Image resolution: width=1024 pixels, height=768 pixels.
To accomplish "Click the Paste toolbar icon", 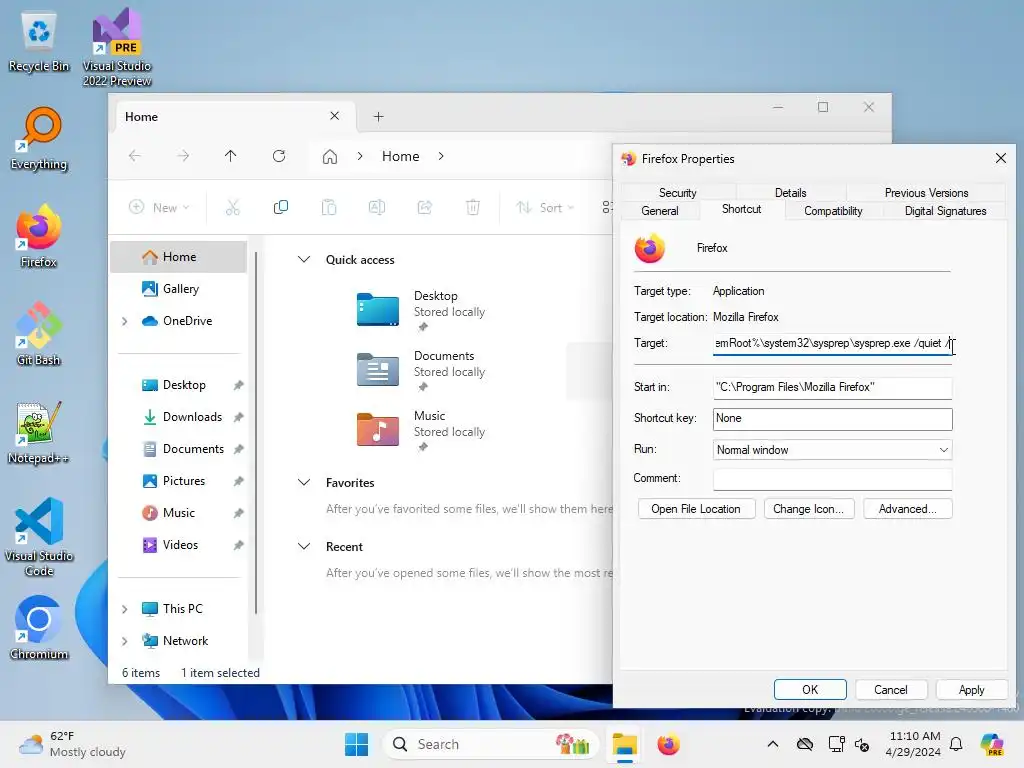I will (329, 208).
